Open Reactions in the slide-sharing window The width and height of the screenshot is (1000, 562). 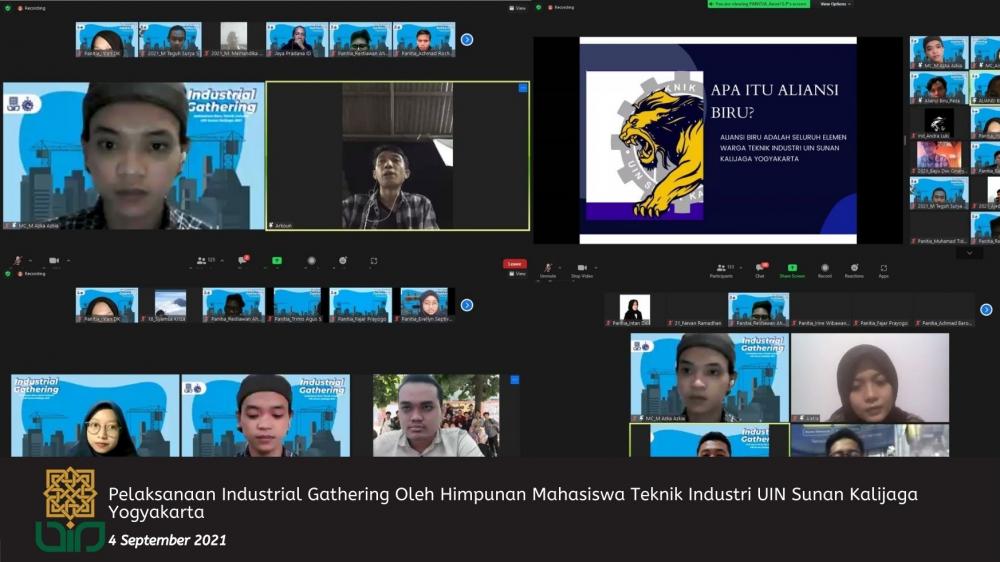point(854,271)
